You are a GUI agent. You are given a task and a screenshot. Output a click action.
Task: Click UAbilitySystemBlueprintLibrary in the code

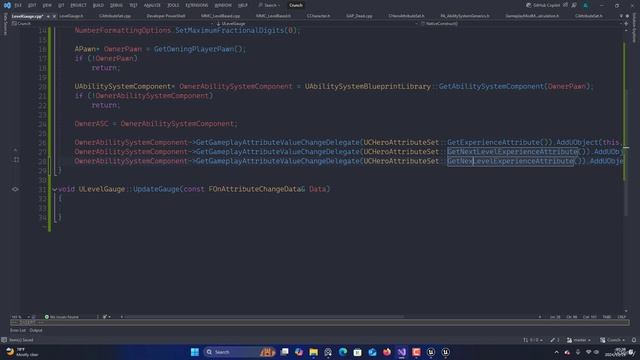coord(368,87)
